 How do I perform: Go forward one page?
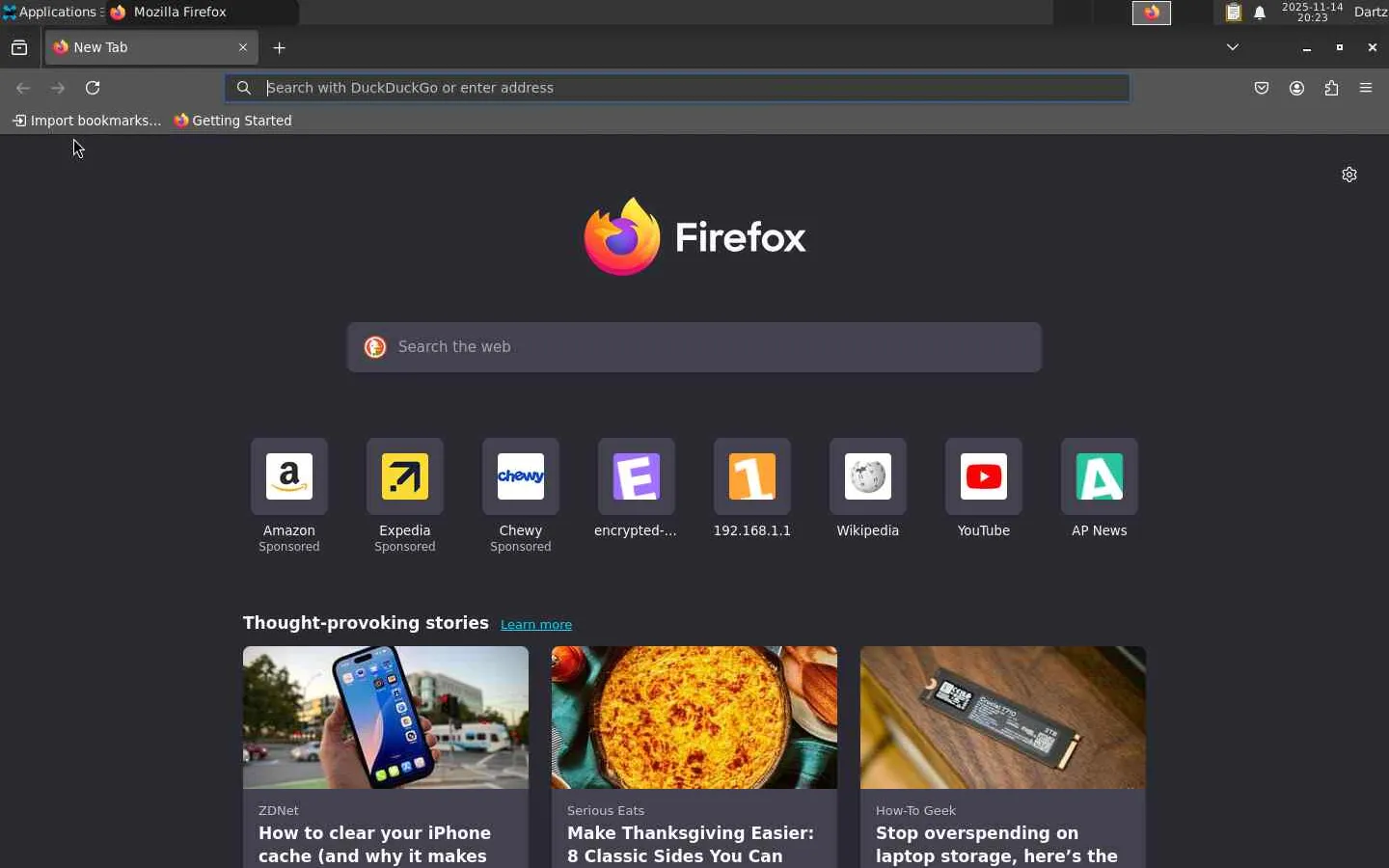tap(58, 88)
